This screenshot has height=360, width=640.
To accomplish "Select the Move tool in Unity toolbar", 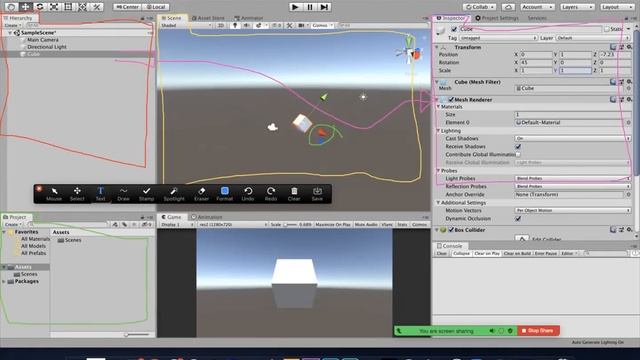I will tap(25, 7).
